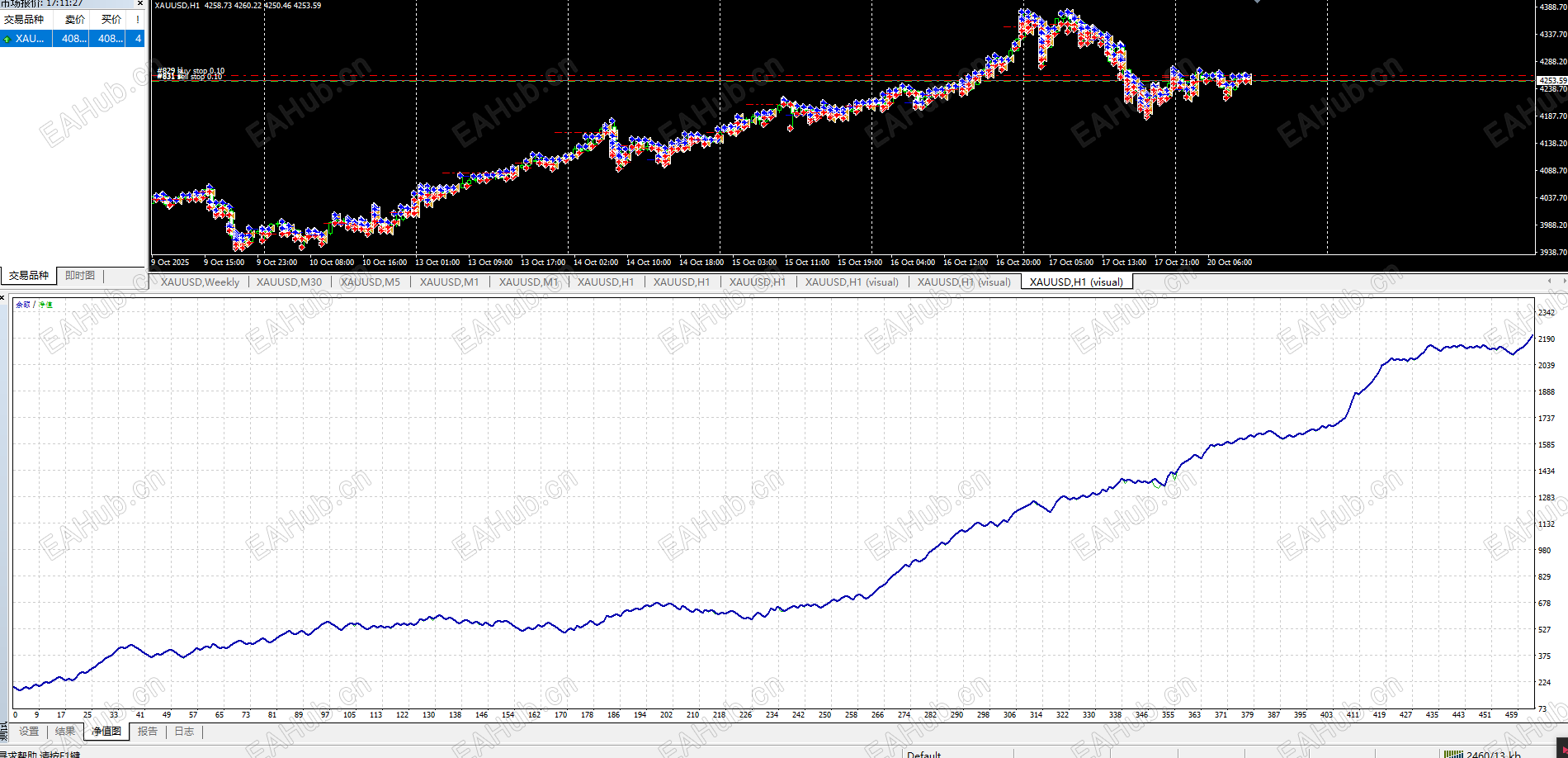Click the #829 buy stop 0.10 order label
This screenshot has height=758, width=1568.
(x=191, y=71)
